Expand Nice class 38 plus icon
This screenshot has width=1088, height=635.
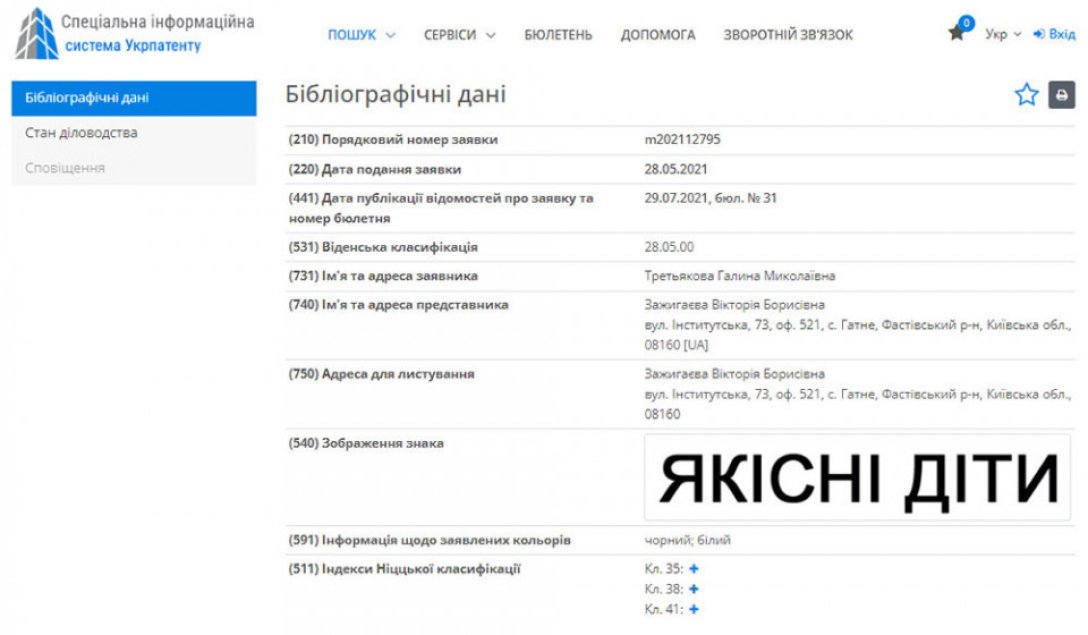[694, 589]
